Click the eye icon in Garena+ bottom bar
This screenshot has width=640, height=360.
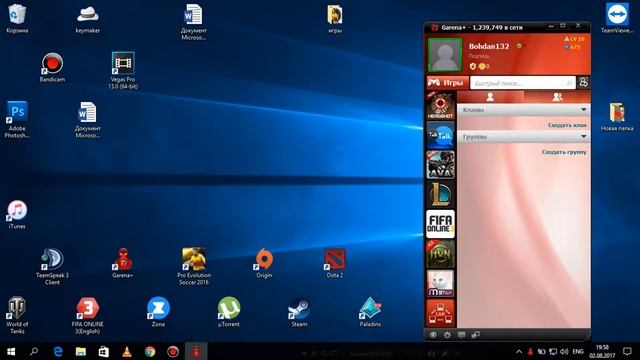(x=433, y=335)
